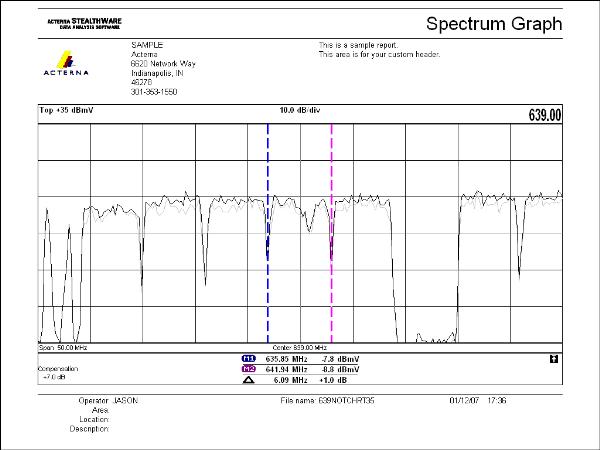Image resolution: width=600 pixels, height=450 pixels.
Task: Click the M2 marker badge icon
Action: [x=249, y=368]
